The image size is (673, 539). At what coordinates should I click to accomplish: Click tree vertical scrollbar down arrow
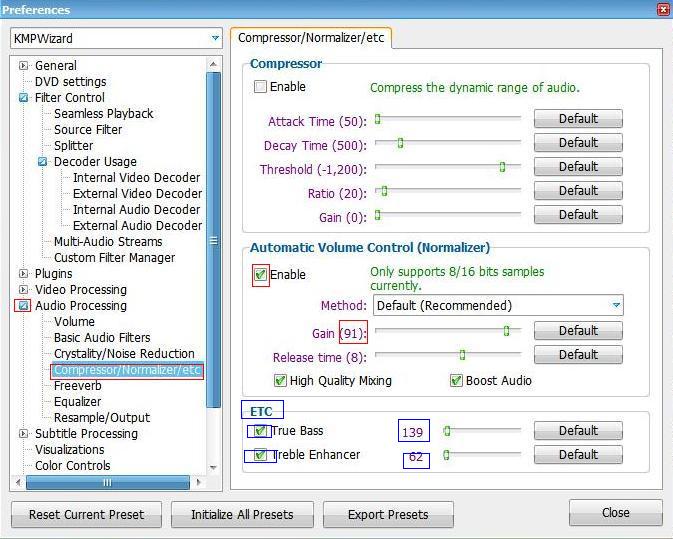tap(213, 467)
